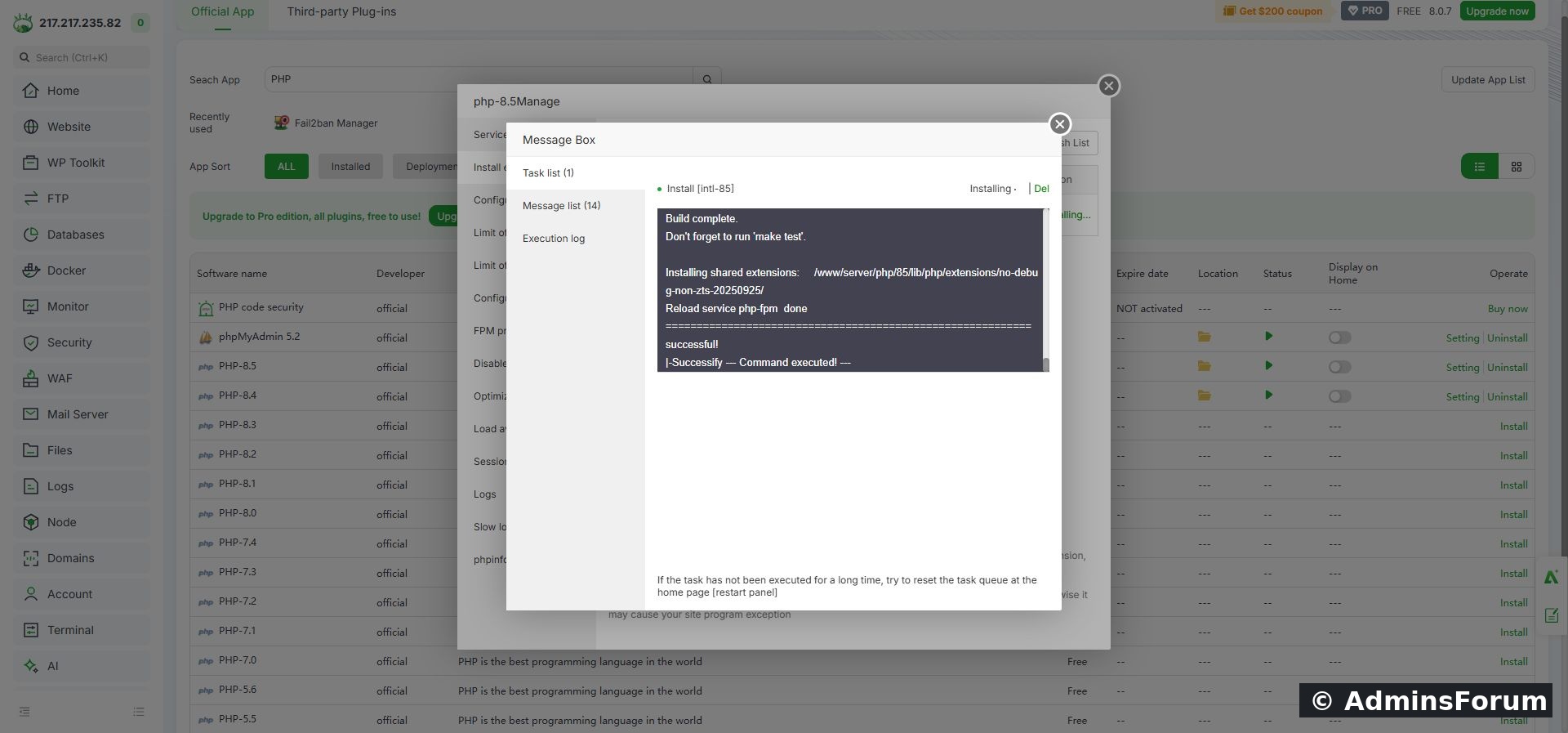This screenshot has width=1568, height=733.
Task: Click Uninstall for PHP-8.4
Action: tap(1508, 397)
